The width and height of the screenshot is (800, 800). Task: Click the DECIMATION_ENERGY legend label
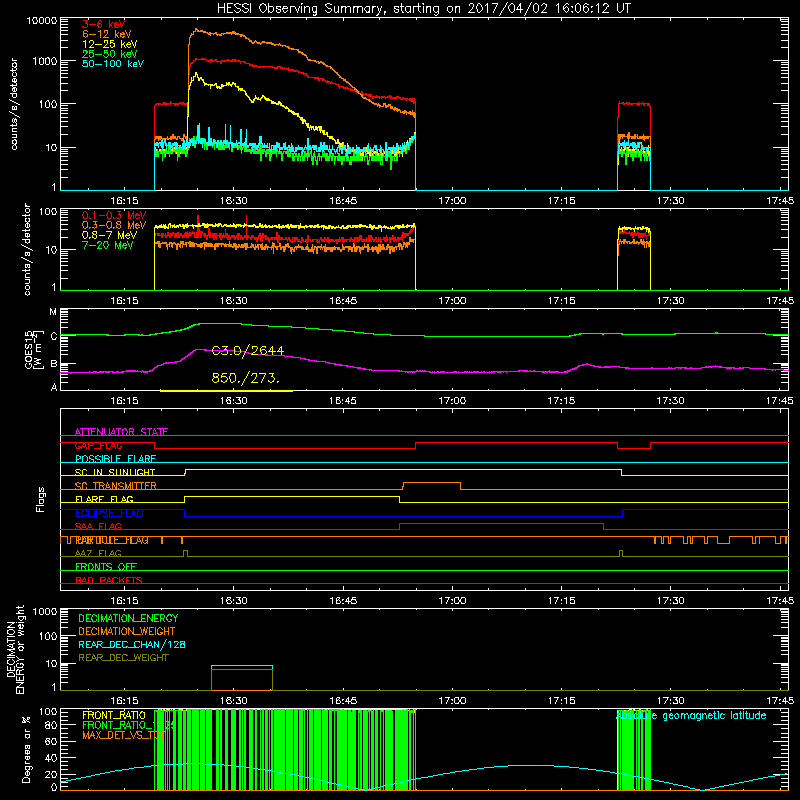tap(128, 618)
